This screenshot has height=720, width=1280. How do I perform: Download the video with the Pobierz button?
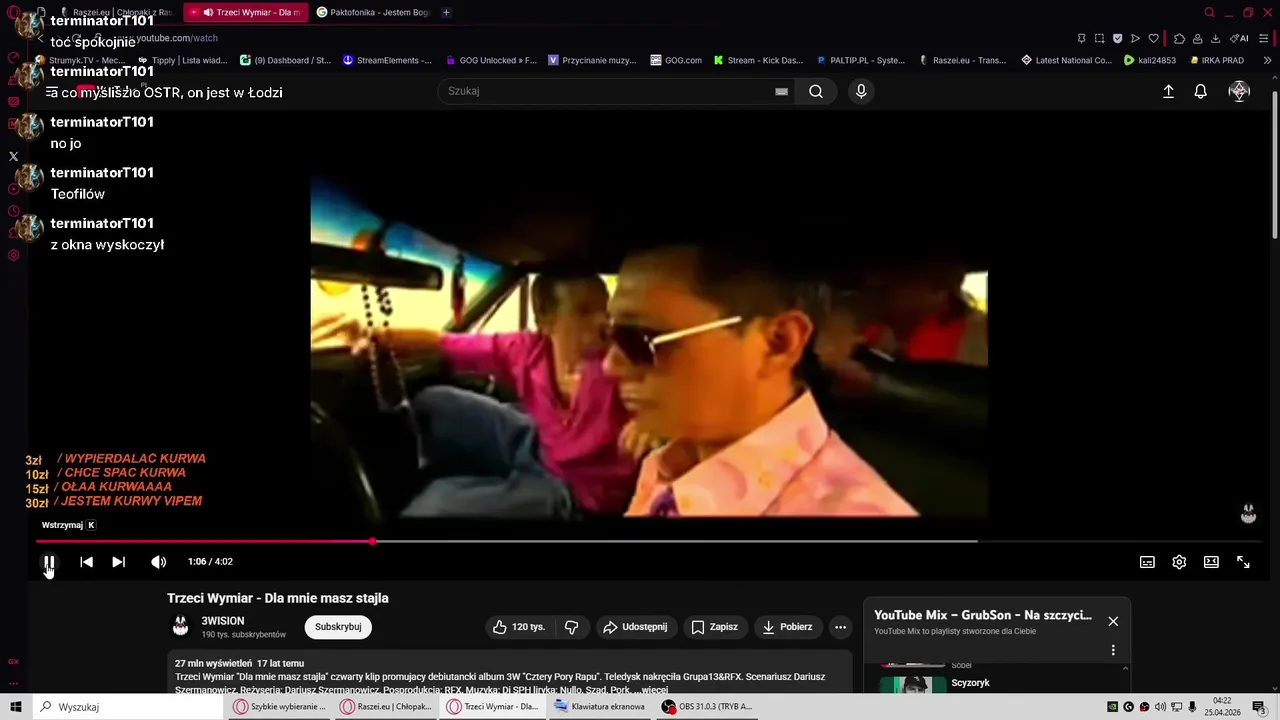787,627
